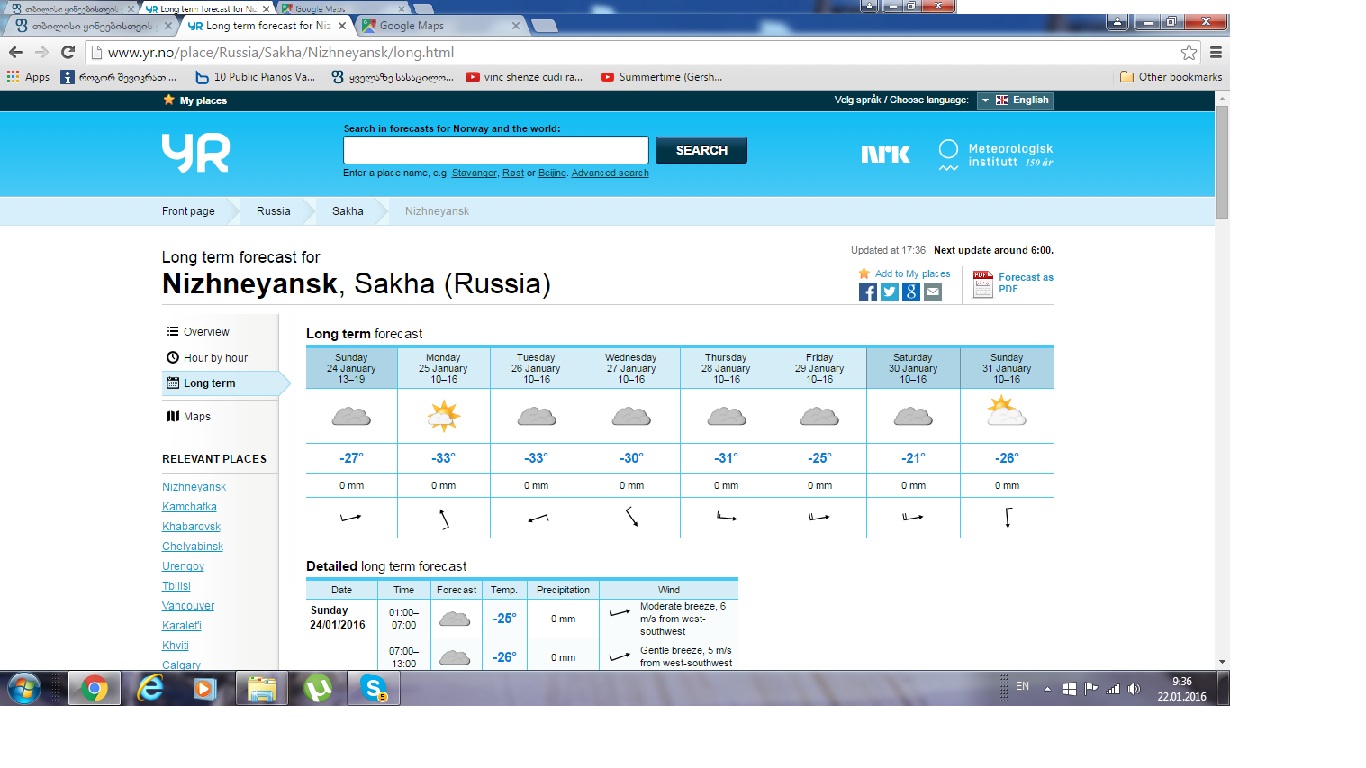Open Internet Explorer from the taskbar
This screenshot has height=768, width=1366.
click(x=151, y=688)
